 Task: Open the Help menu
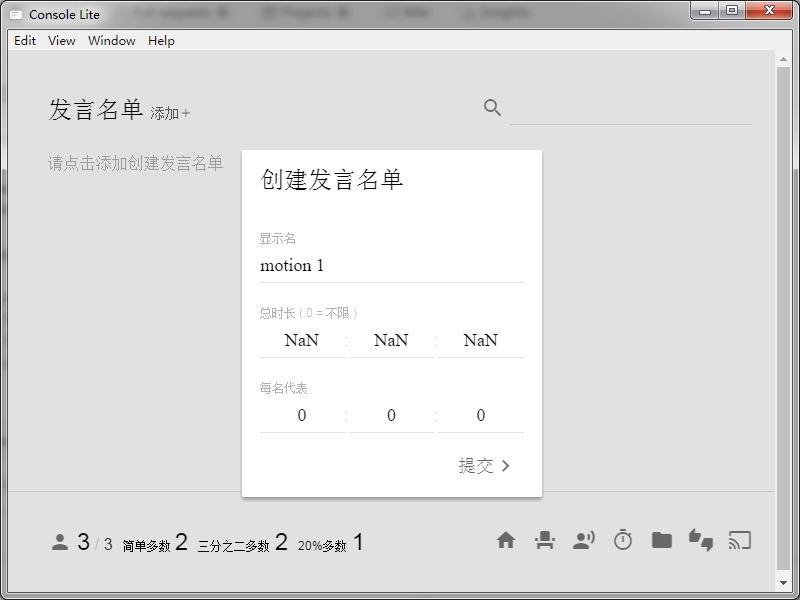coord(161,41)
